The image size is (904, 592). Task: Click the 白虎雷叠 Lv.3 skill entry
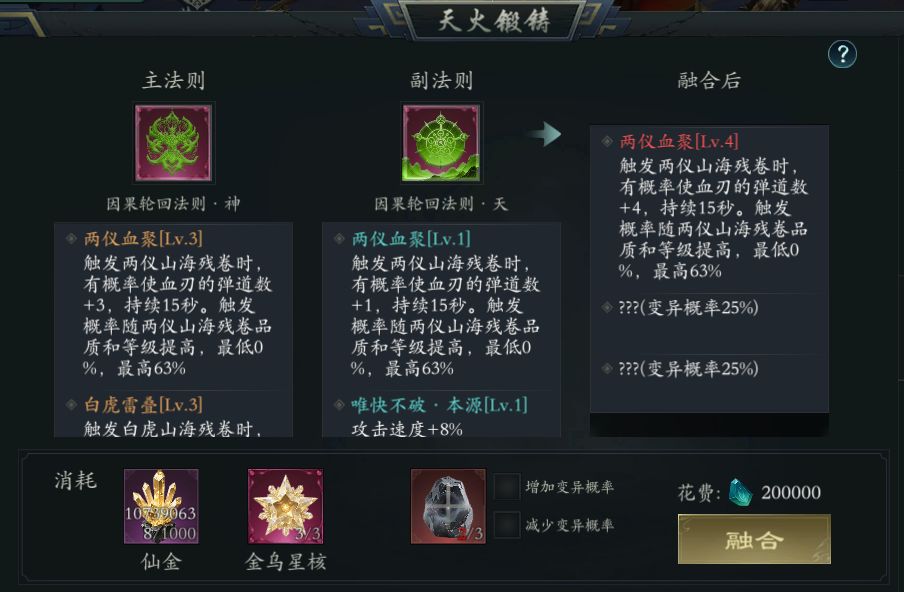[x=143, y=405]
